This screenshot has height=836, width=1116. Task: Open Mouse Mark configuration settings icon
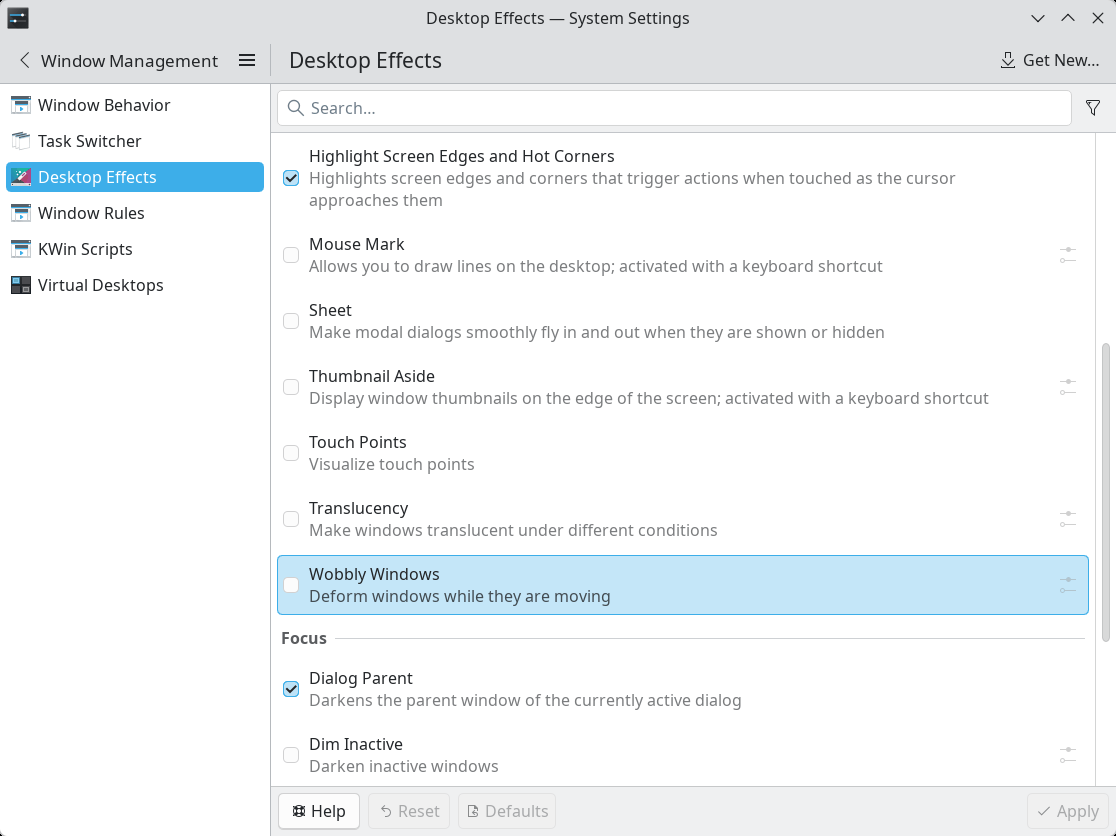click(x=1067, y=255)
